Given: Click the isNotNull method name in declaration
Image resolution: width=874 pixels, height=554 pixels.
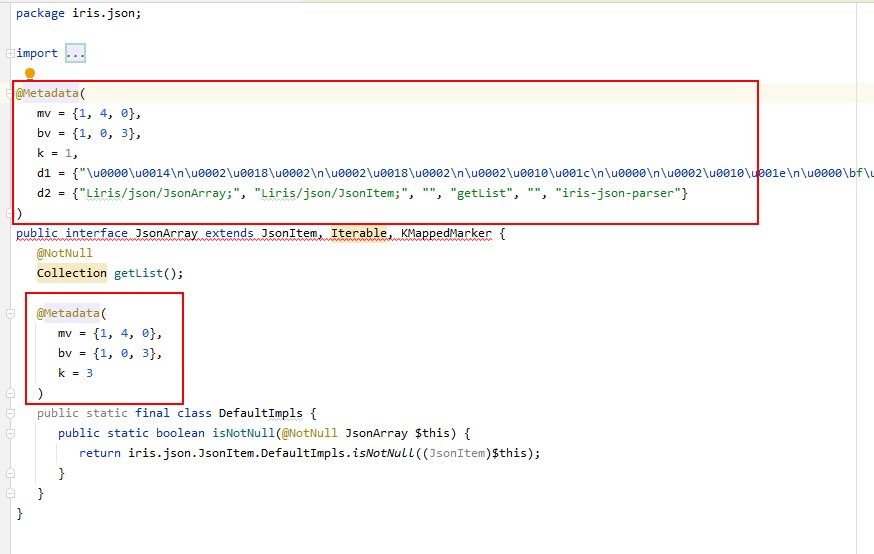Looking at the screenshot, I should [x=244, y=434].
